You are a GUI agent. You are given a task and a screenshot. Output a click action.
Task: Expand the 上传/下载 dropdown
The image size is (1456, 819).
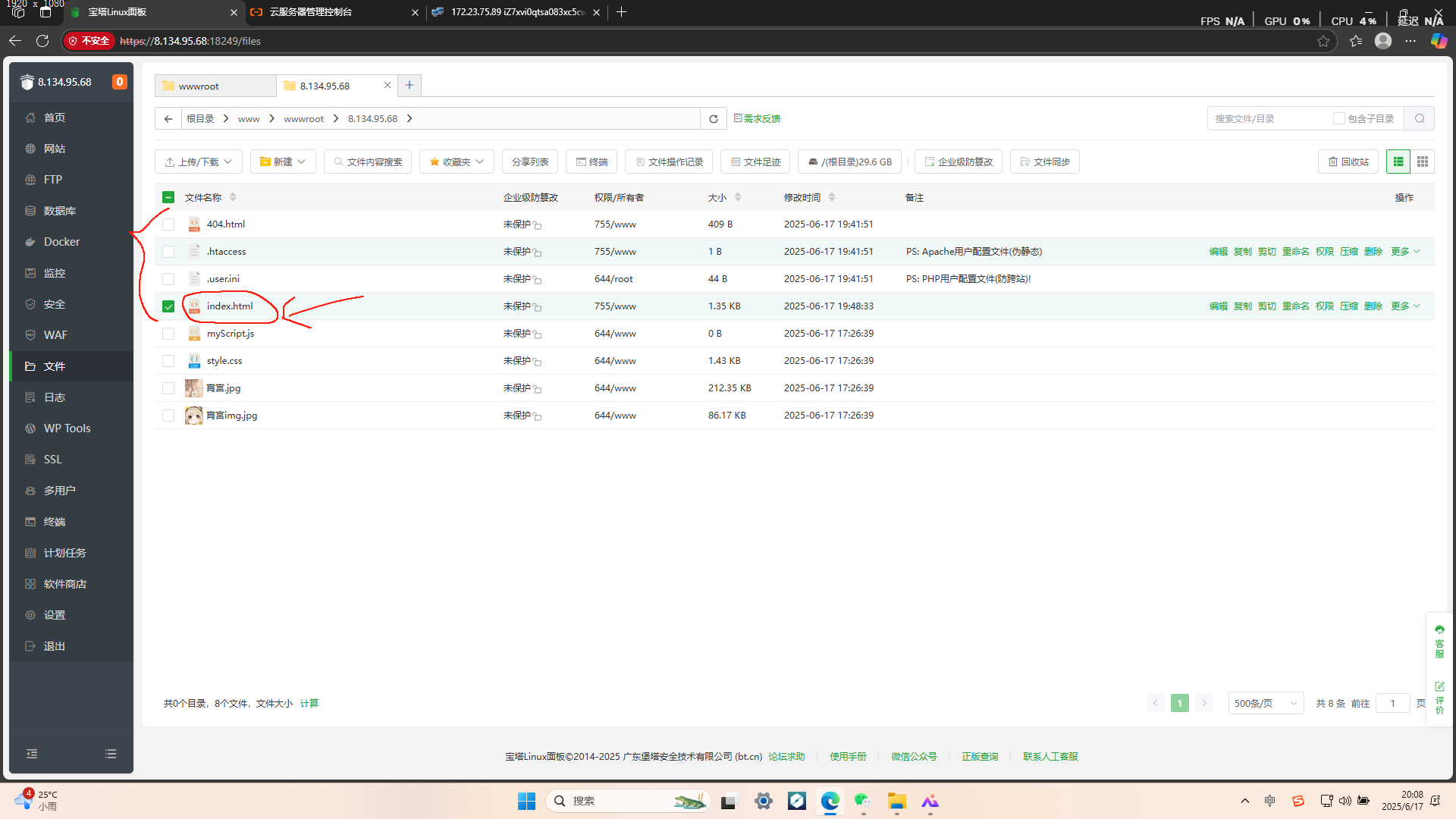pos(199,162)
